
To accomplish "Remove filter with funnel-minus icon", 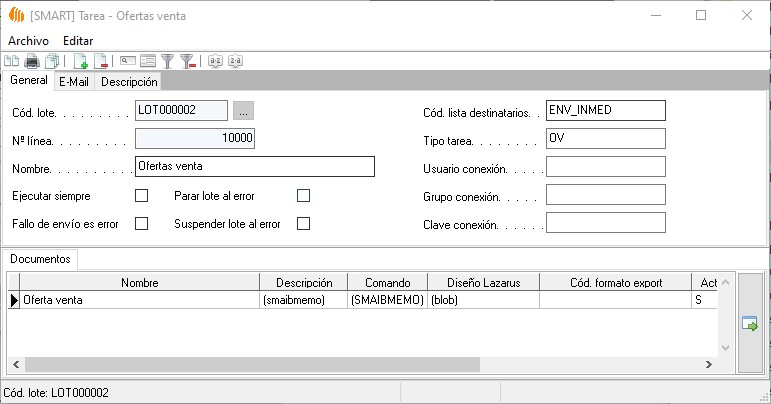I will [x=186, y=61].
